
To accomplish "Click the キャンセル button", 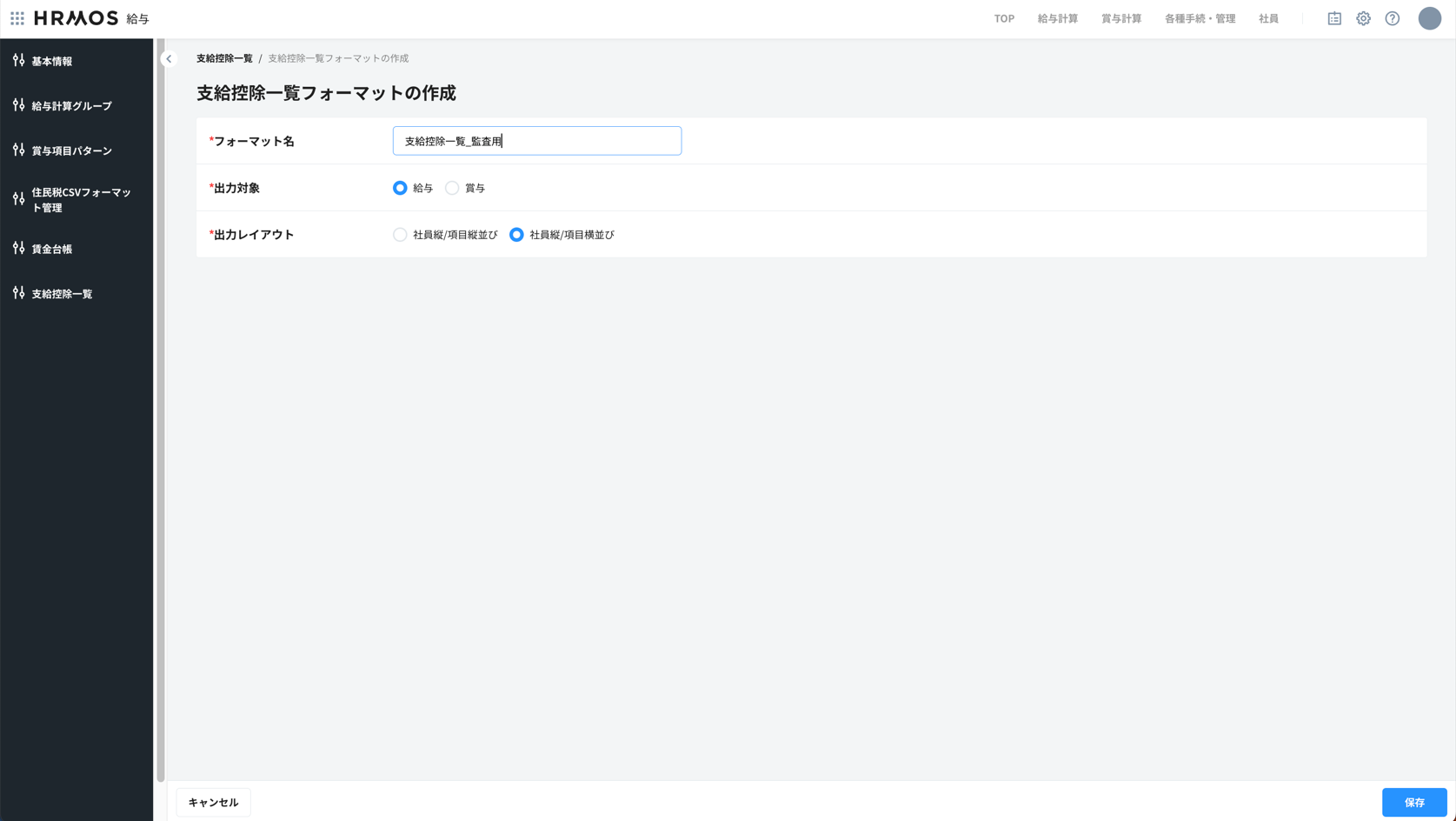I will click(x=213, y=802).
